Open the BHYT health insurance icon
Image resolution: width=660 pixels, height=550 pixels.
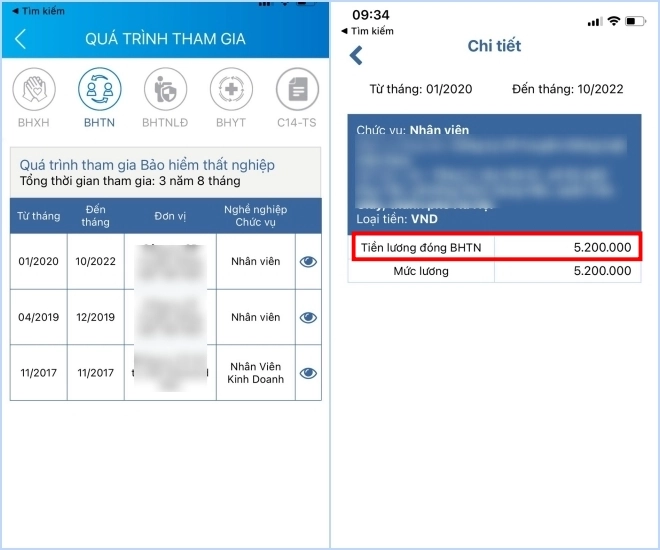(x=231, y=89)
